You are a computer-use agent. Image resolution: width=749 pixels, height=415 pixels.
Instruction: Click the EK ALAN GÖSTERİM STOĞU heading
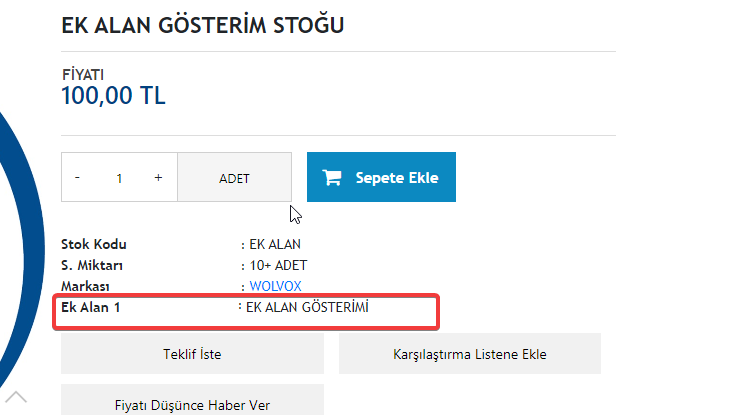point(203,25)
